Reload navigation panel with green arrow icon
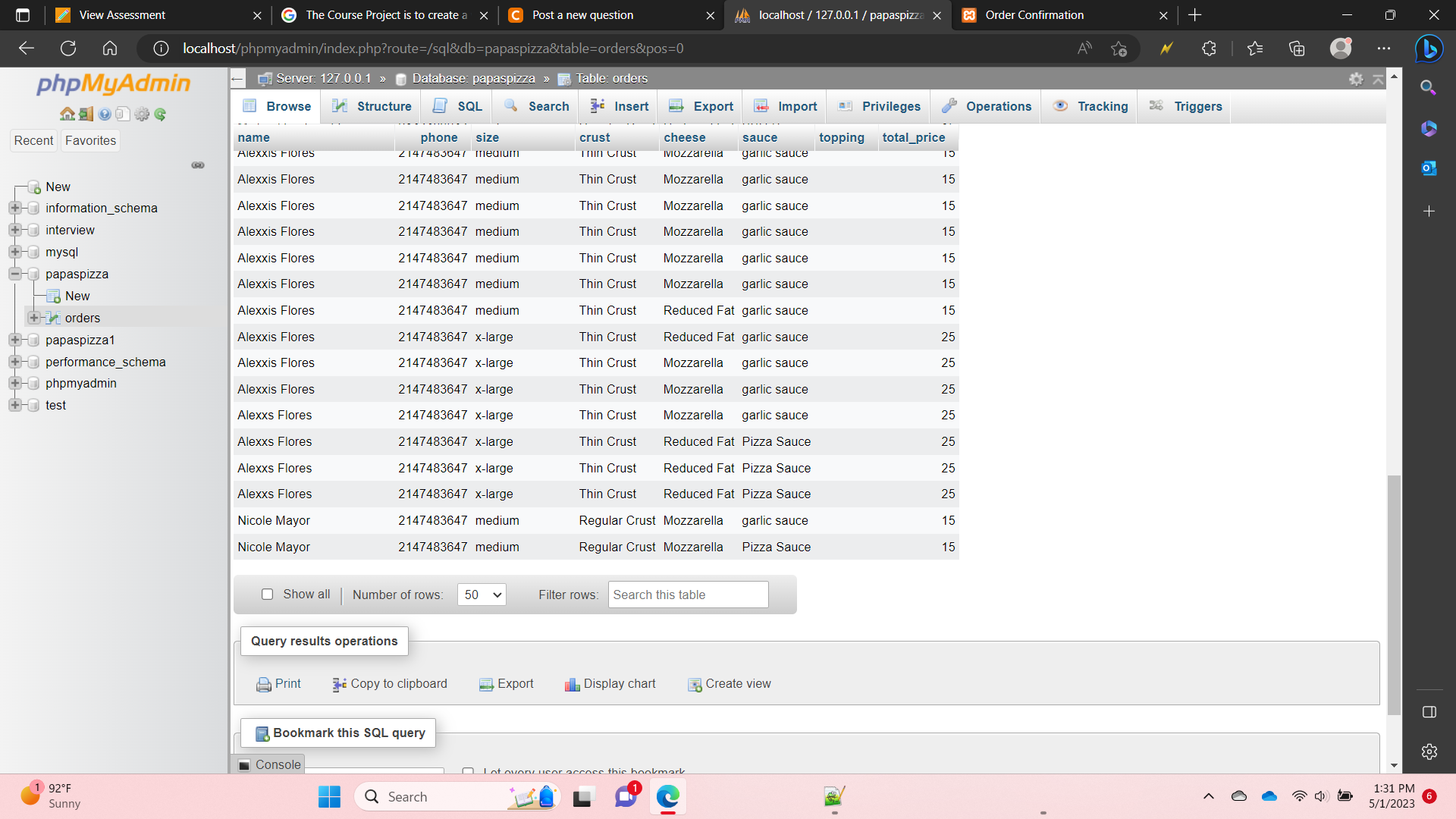Screen dimensions: 1456x819 click(160, 115)
